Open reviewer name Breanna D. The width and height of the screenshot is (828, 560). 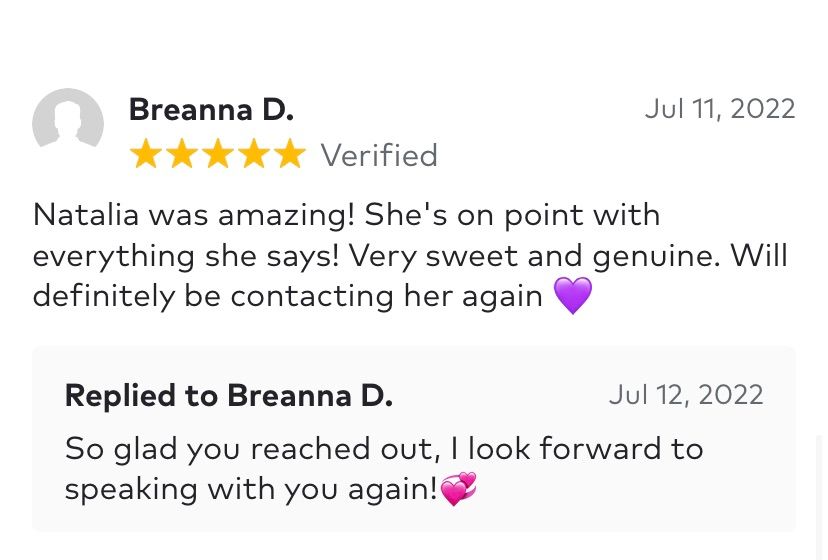point(211,110)
